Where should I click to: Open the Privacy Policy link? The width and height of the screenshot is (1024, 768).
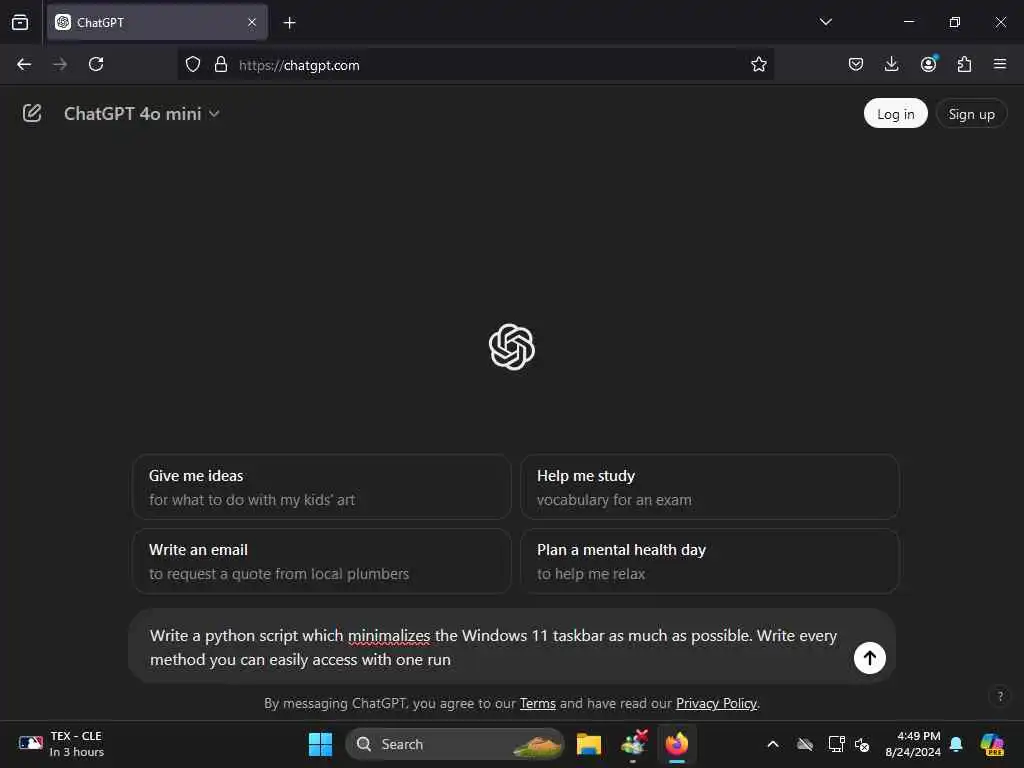pyautogui.click(x=716, y=703)
